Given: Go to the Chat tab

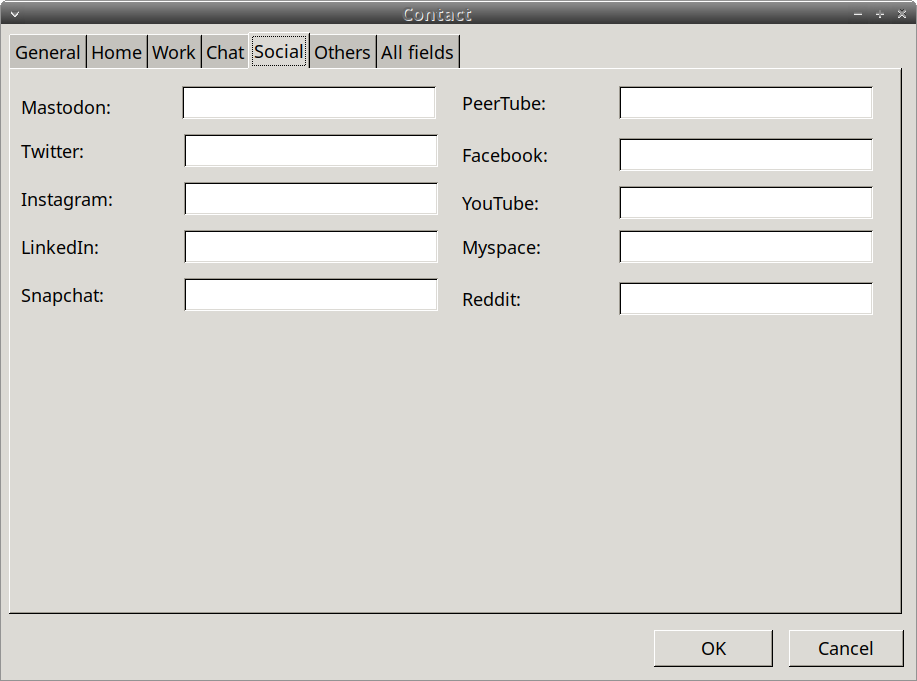Looking at the screenshot, I should coord(225,52).
